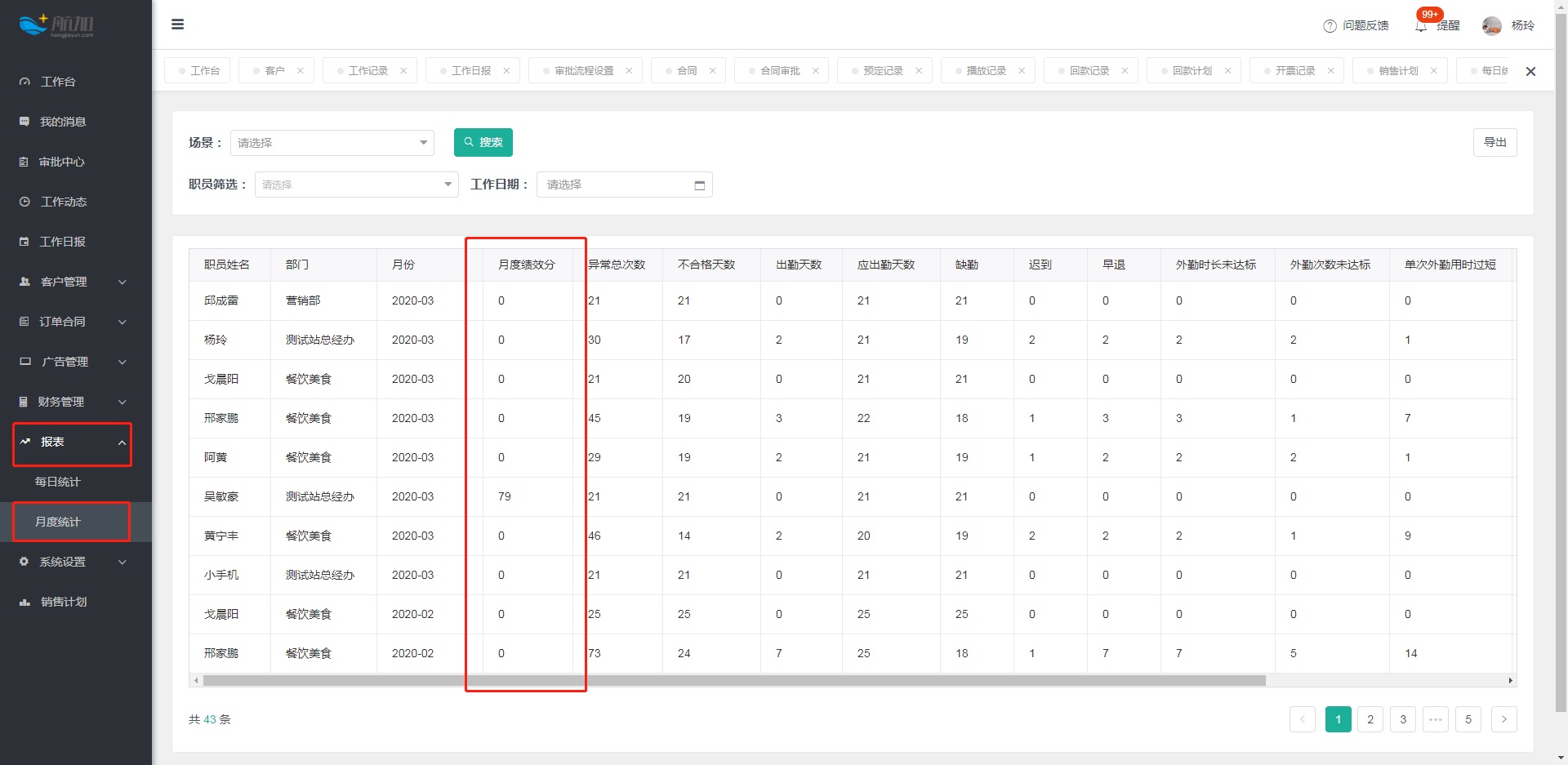Viewport: 1568px width, 765px height.
Task: Click the 财务管理 sidebar icon
Action: (24, 402)
